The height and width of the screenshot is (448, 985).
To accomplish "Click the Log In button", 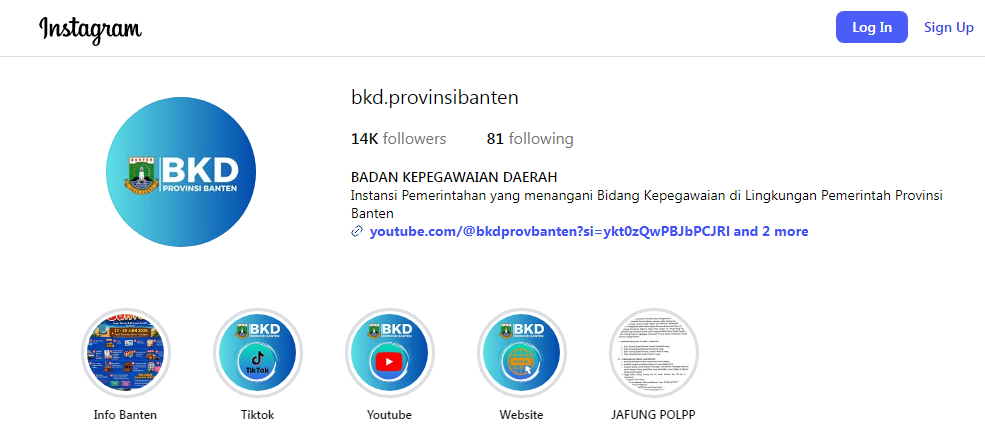I will coord(871,27).
